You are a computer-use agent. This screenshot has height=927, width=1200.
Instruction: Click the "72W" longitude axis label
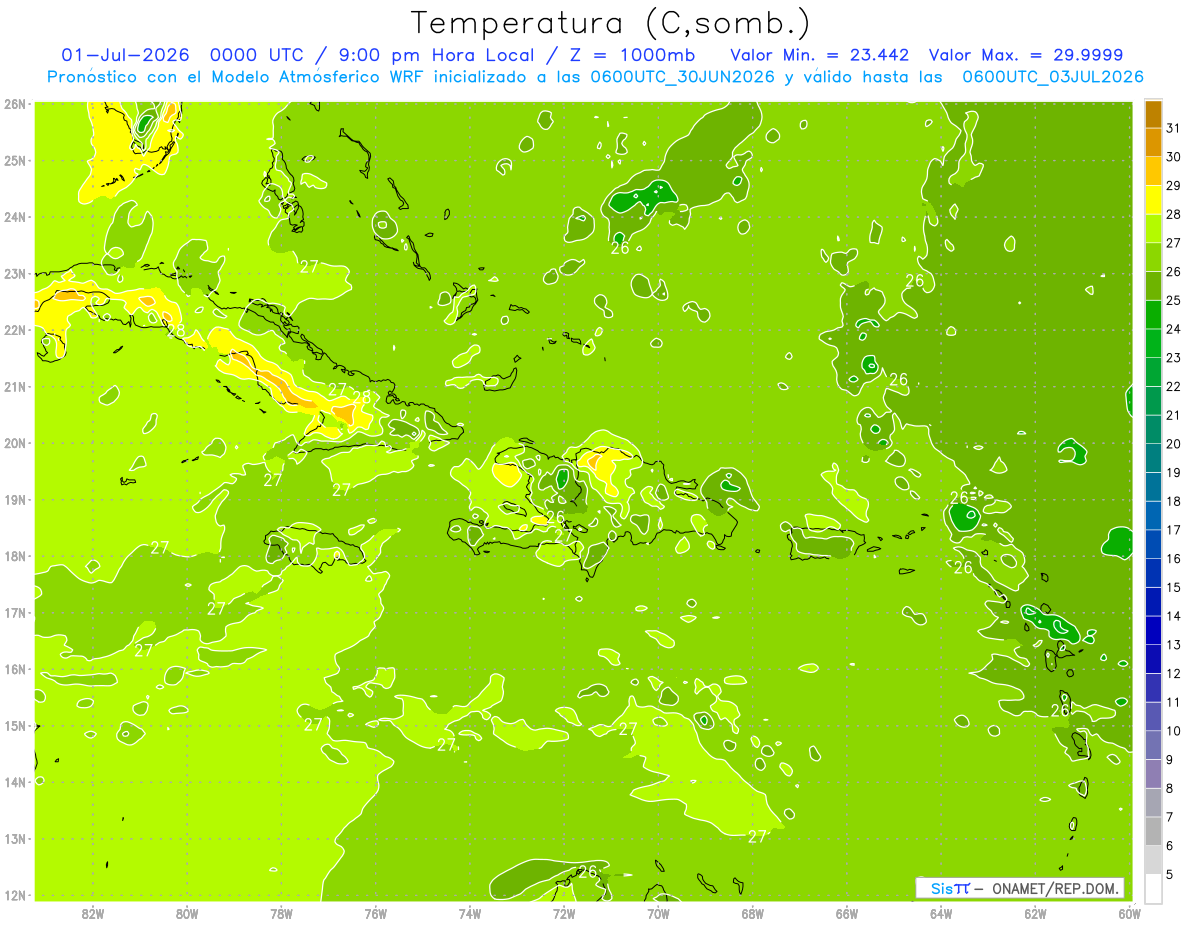[x=564, y=913]
